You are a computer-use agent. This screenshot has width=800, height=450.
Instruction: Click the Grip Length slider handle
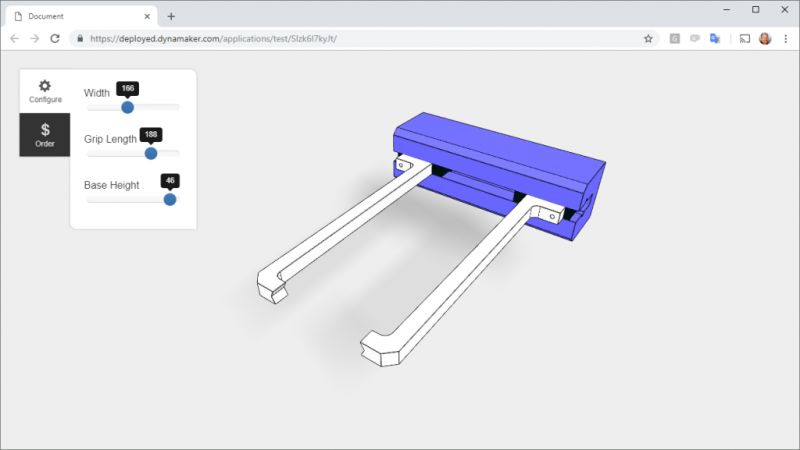click(151, 153)
